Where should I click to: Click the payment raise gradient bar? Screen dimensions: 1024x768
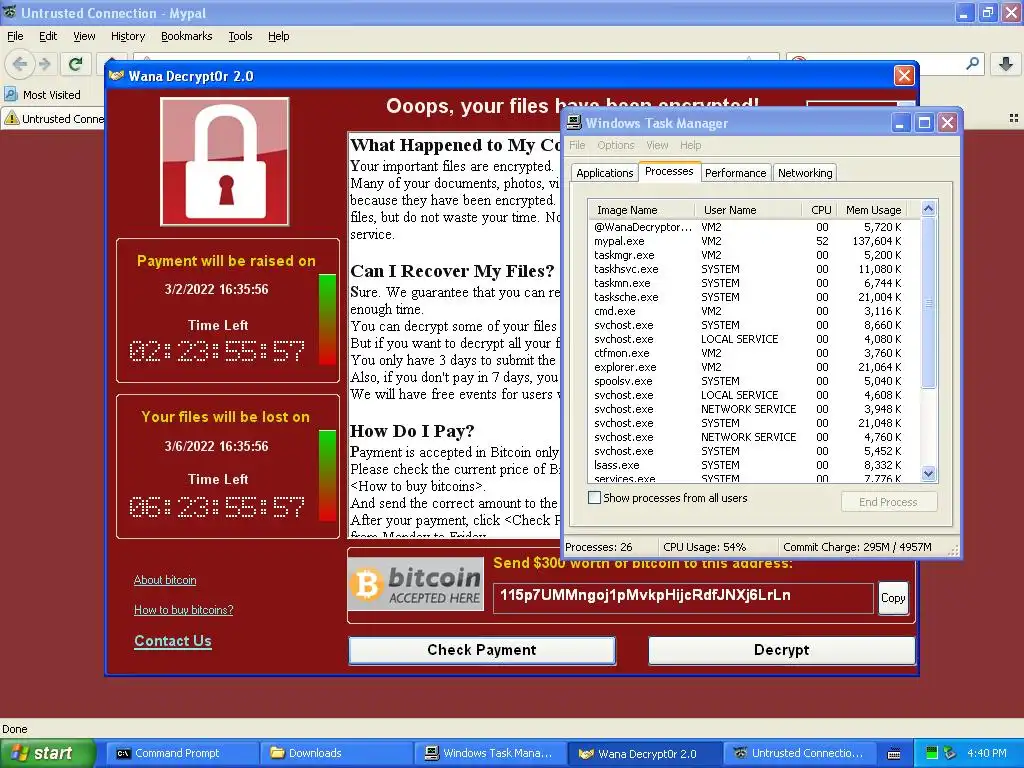pos(327,319)
